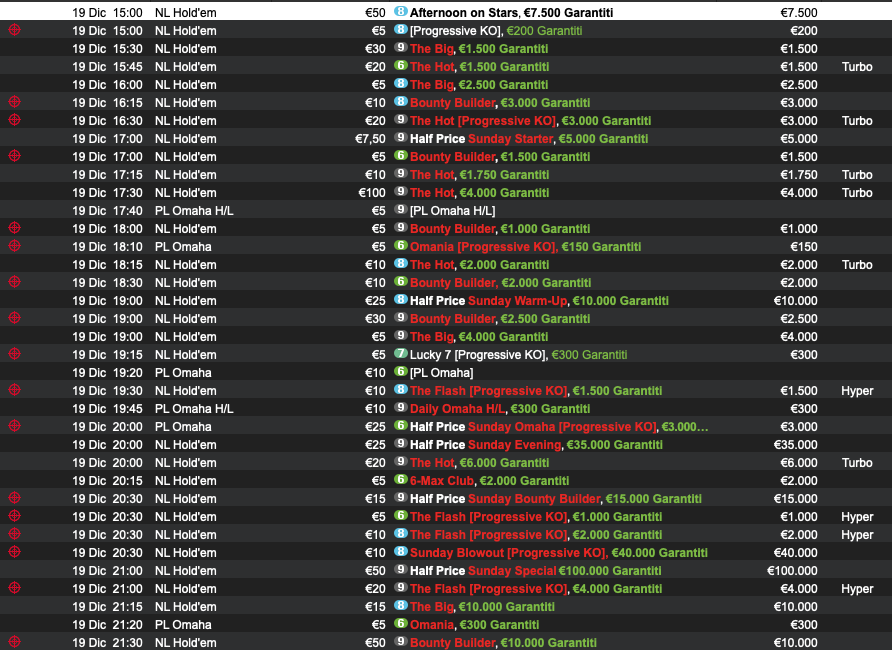Select The Hot €1.750 Garantiti tournament name
The image size is (892, 650).
480,175
